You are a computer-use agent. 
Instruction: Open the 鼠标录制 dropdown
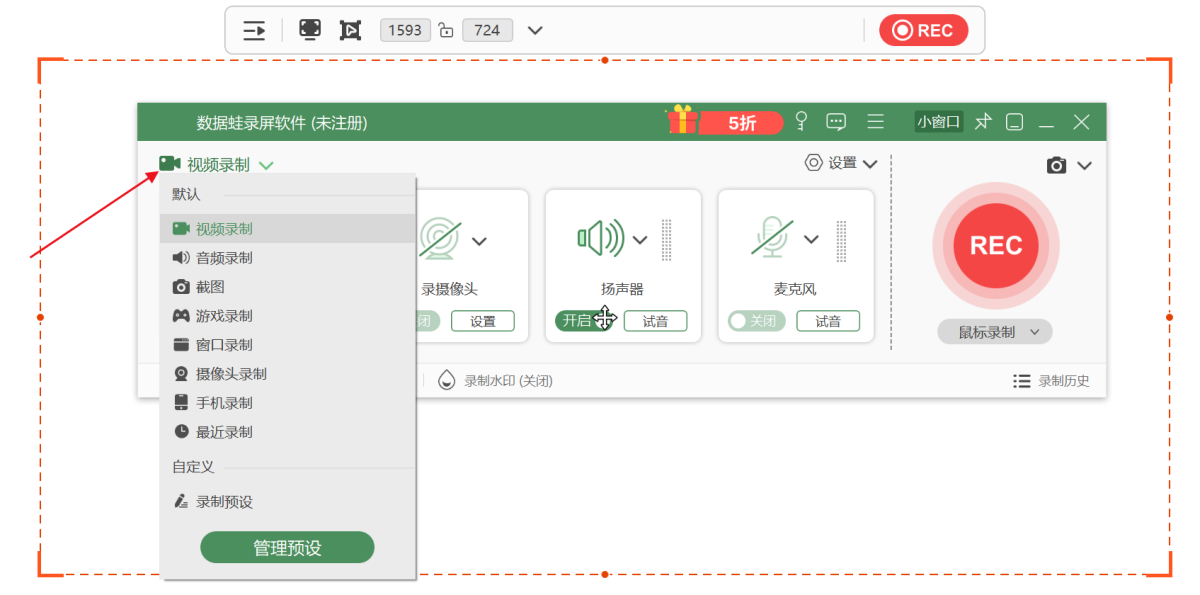click(995, 332)
